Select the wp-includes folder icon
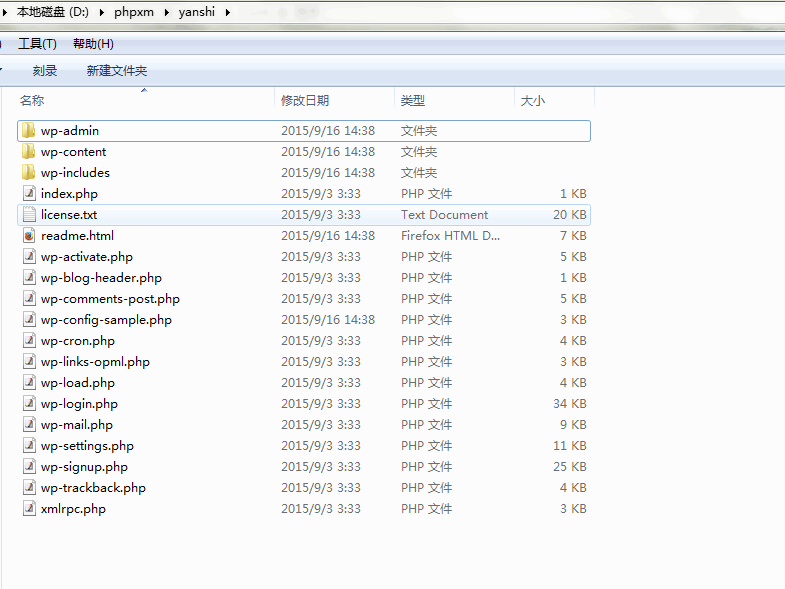Screen dimensions: 785x589 tap(29, 173)
